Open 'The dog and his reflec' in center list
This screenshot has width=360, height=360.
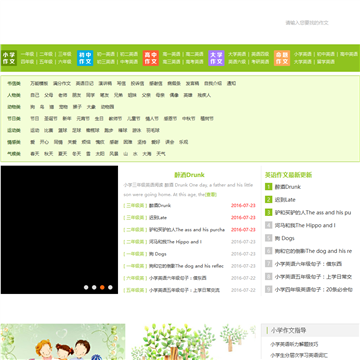click(x=186, y=266)
